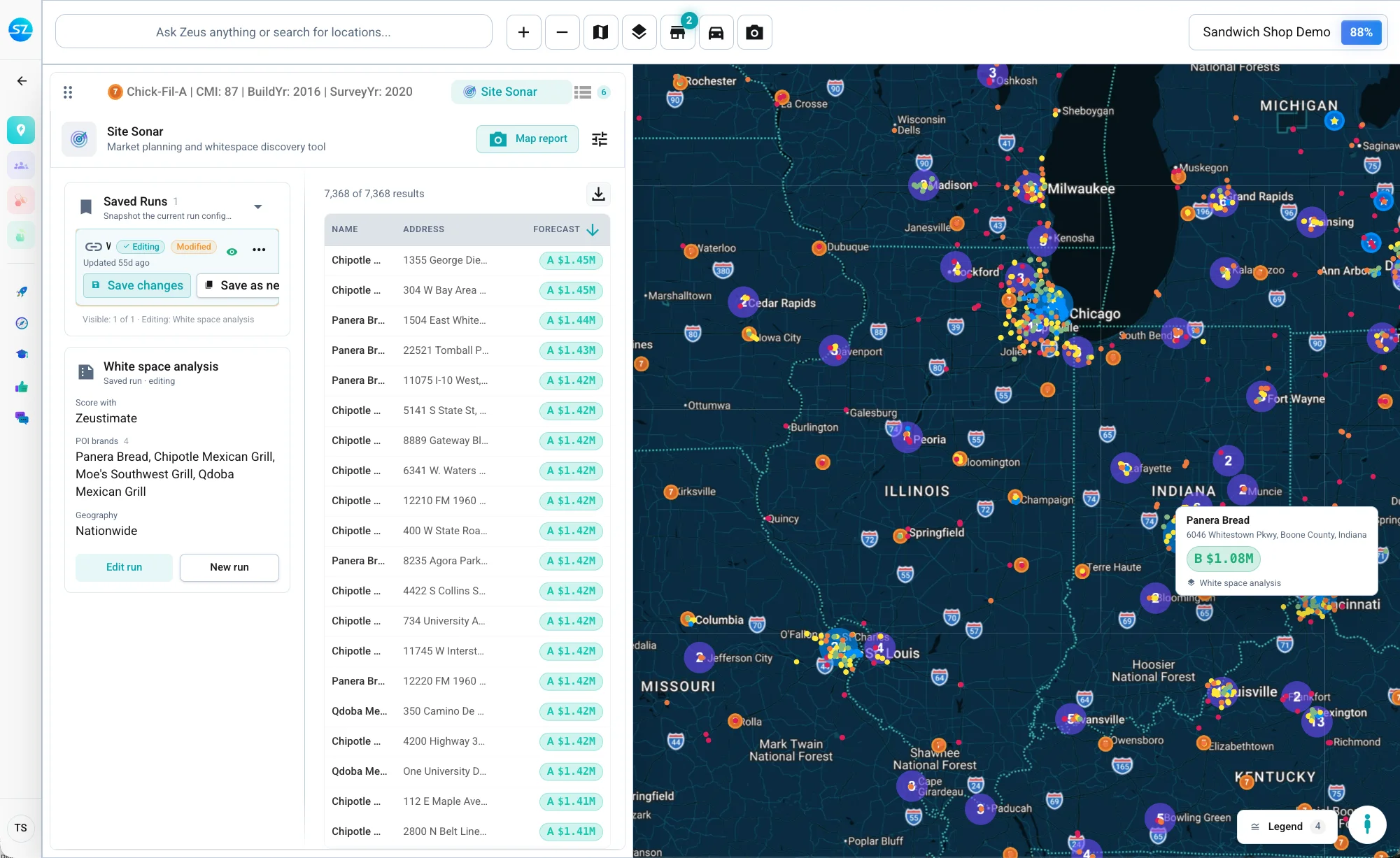1400x858 pixels.
Task: Open the saved run three-dot menu
Action: pyautogui.click(x=259, y=250)
